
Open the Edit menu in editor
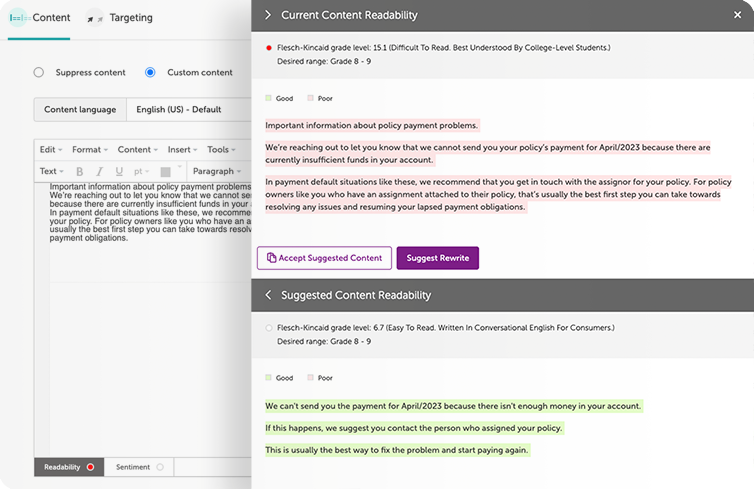tap(50, 150)
